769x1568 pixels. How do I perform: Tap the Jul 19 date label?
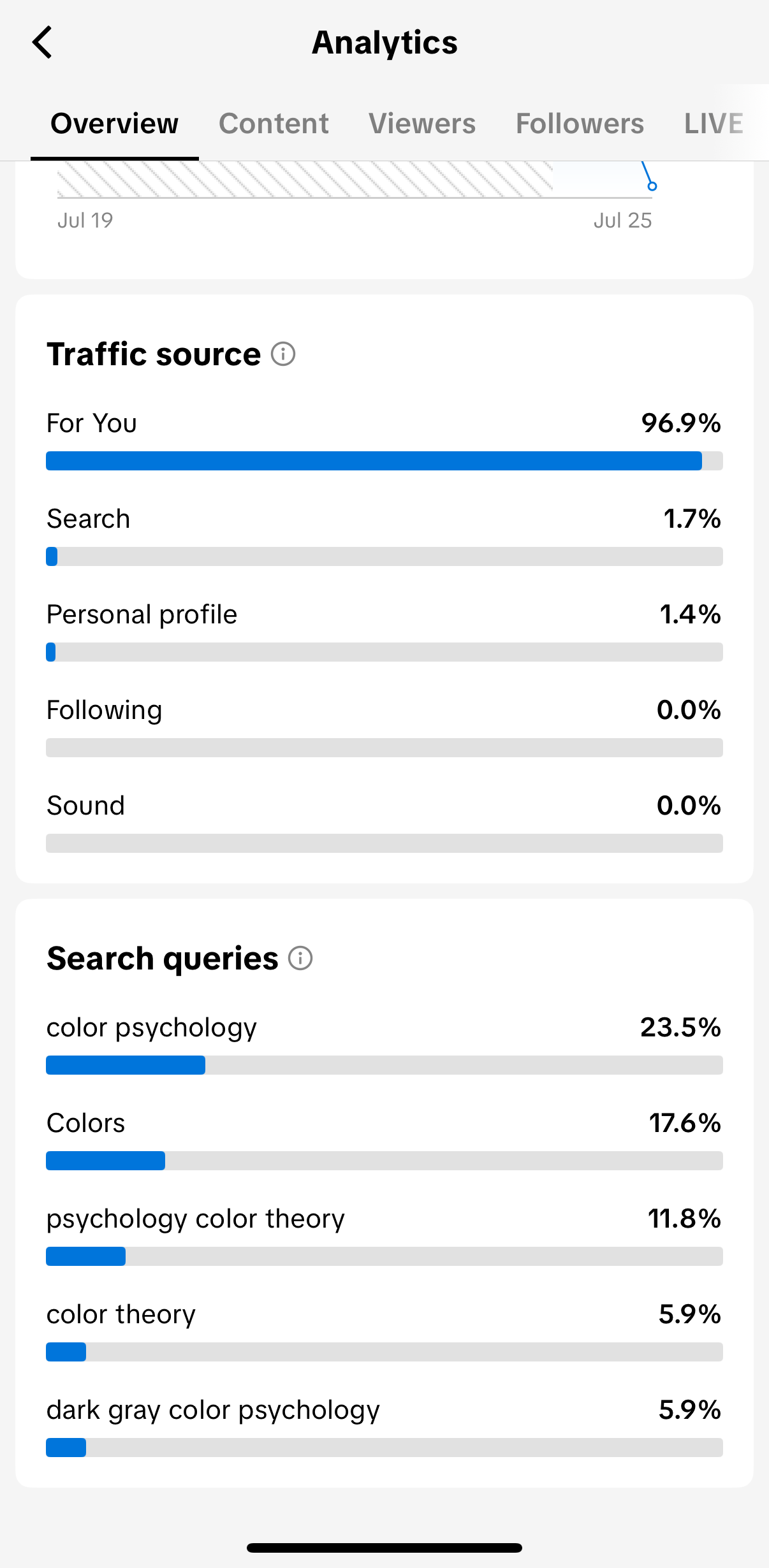tap(85, 221)
